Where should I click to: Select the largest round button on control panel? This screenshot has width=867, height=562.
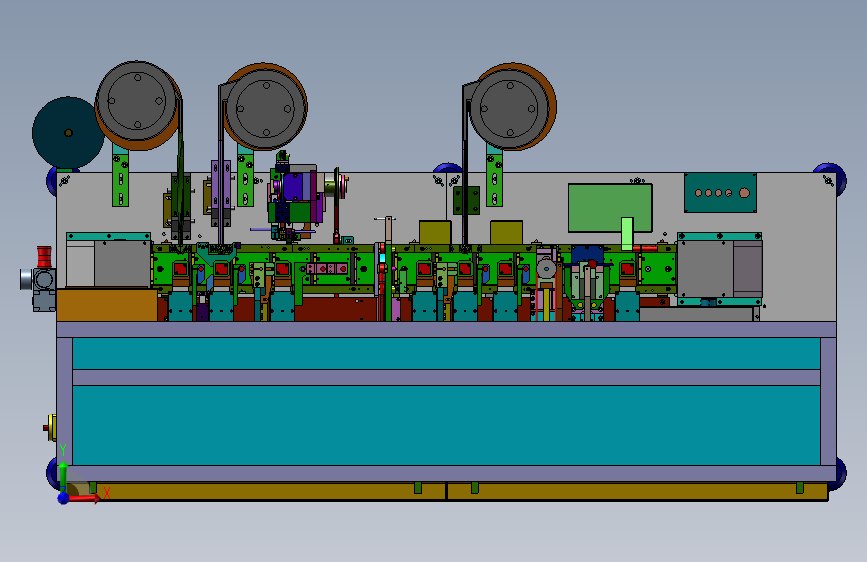[744, 192]
